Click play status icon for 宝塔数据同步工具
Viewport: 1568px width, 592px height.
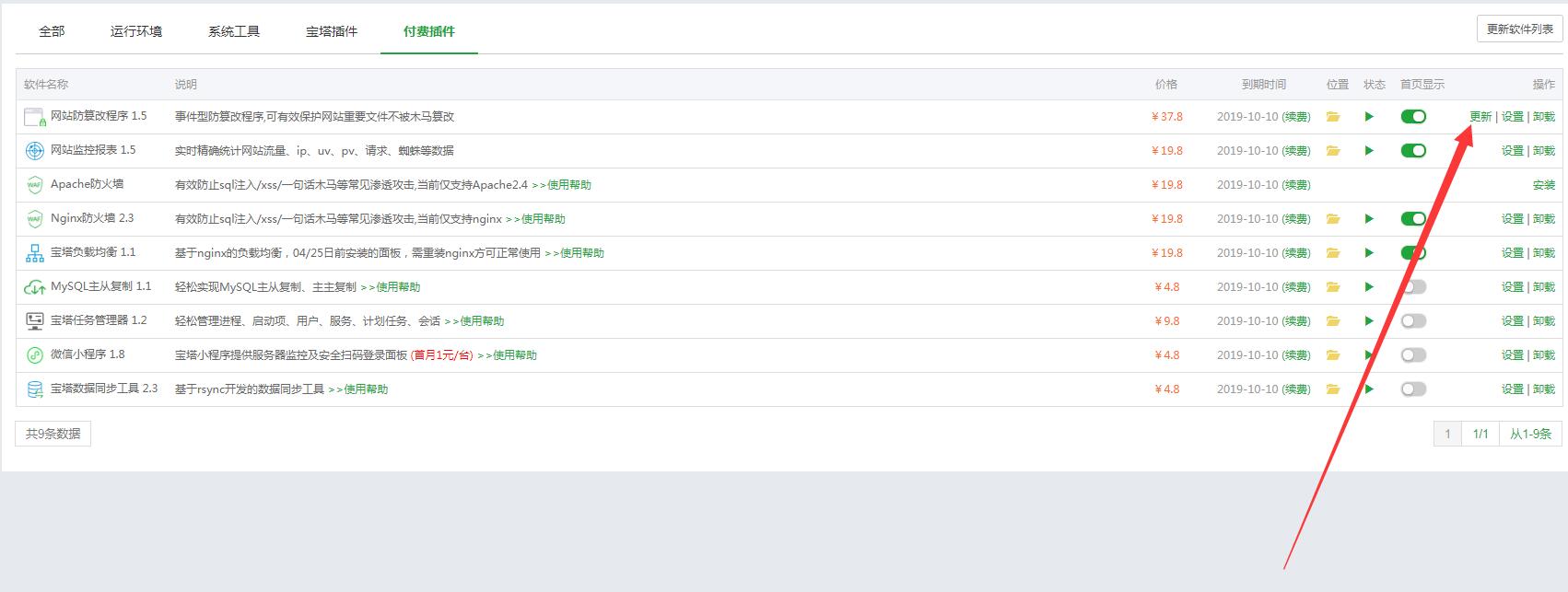[1370, 389]
